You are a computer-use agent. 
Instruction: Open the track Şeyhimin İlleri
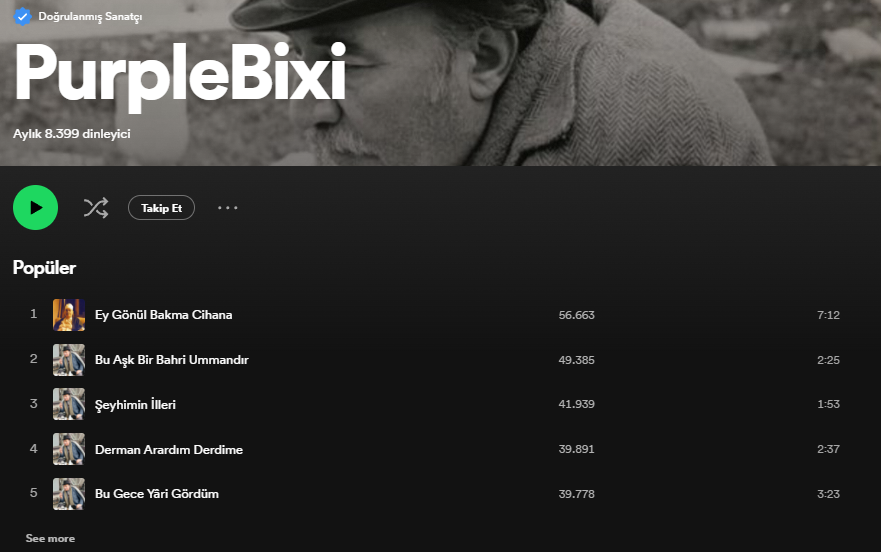[x=135, y=404]
